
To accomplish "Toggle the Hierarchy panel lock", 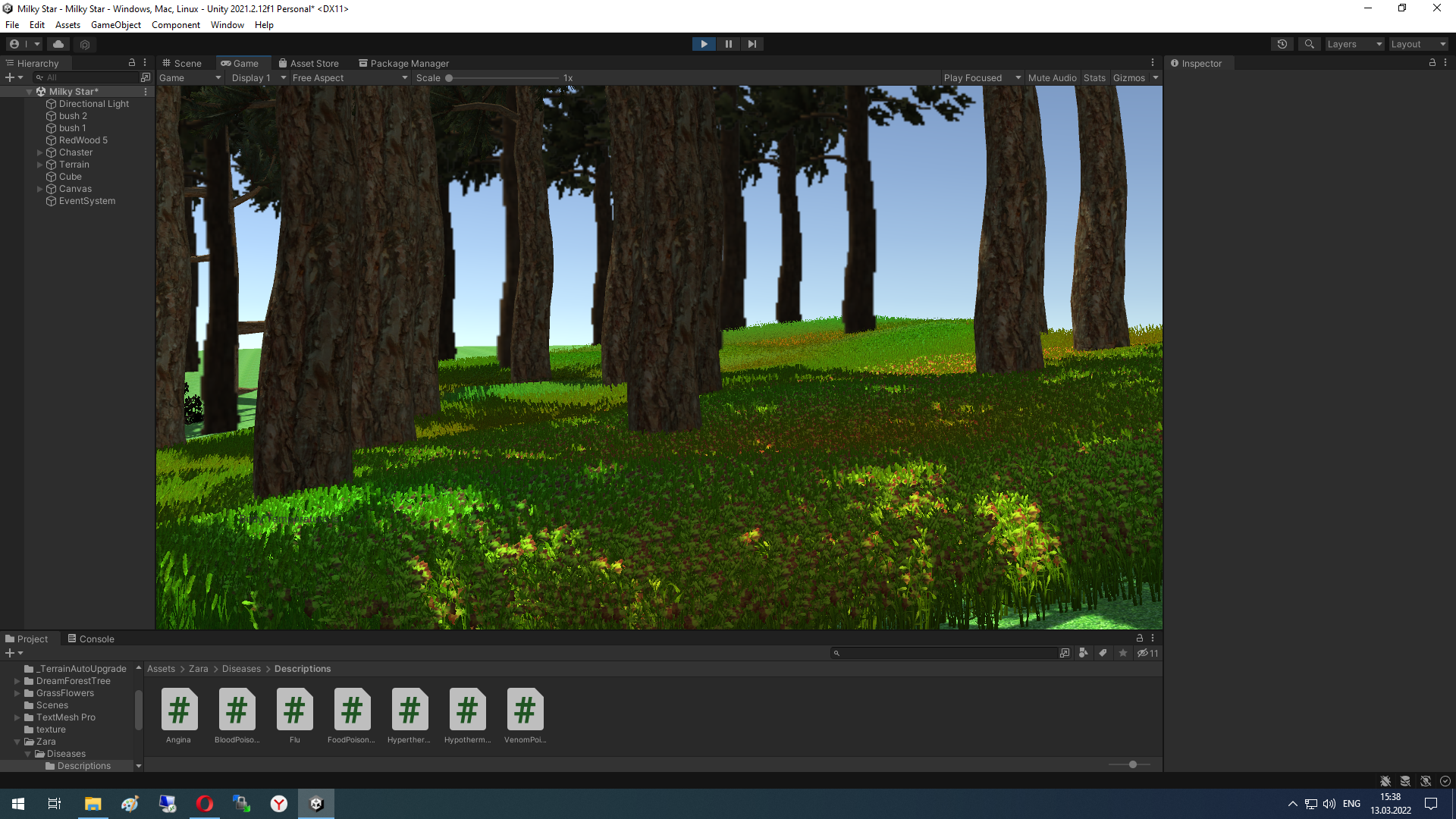I will [x=132, y=63].
